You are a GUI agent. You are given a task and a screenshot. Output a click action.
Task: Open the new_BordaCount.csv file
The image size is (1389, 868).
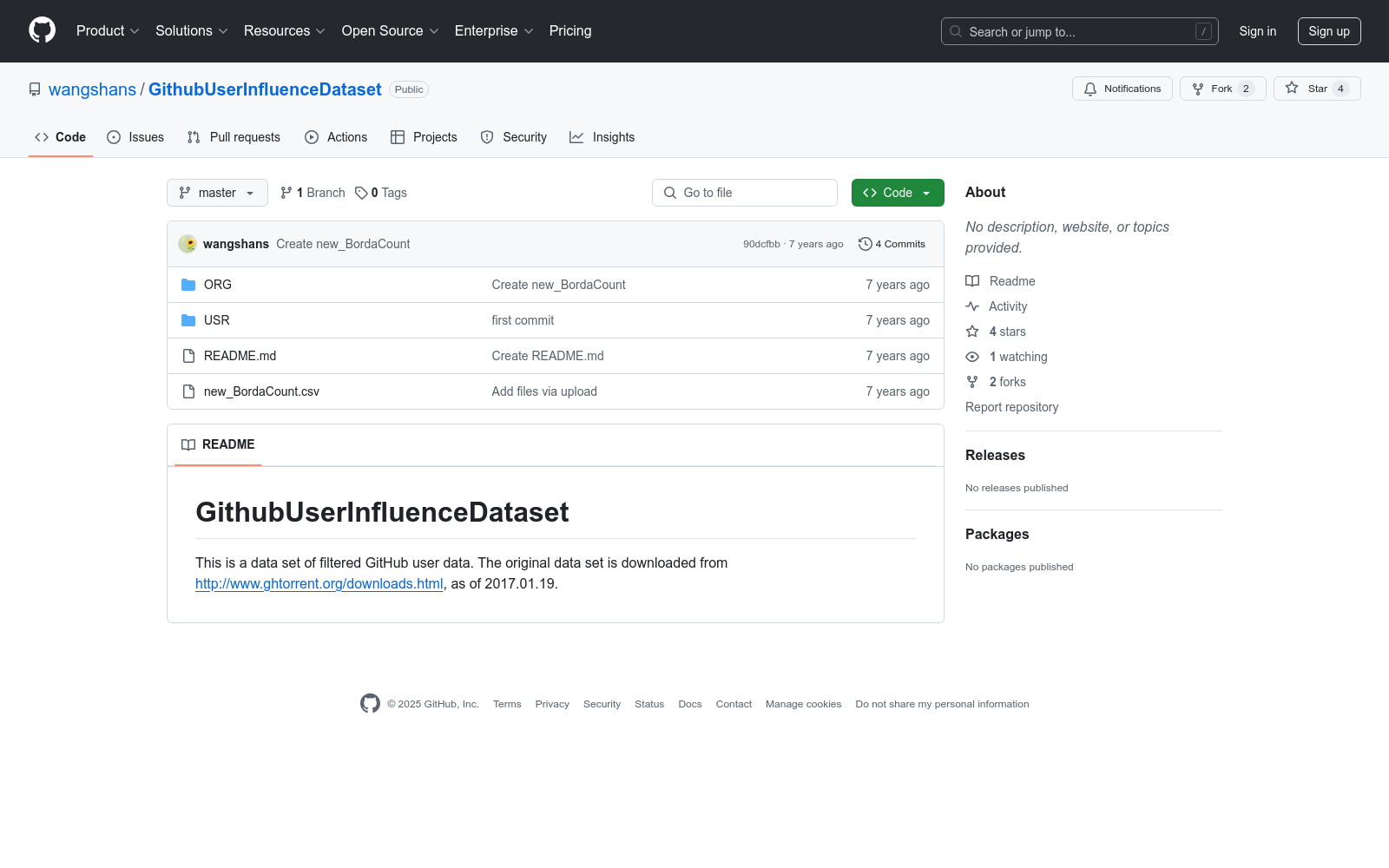click(x=261, y=391)
